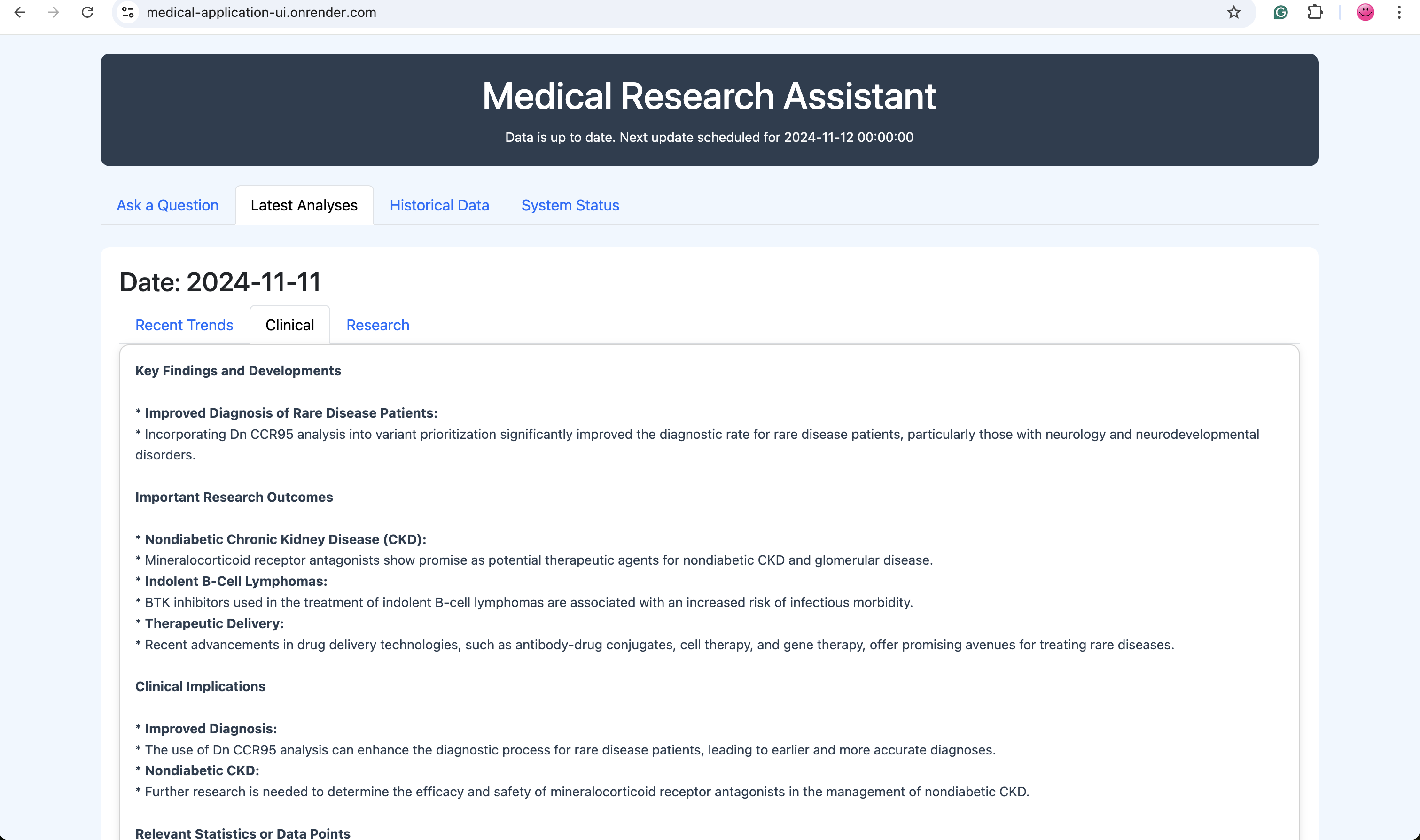
Task: Click the Key Findings and Developments heading
Action: (238, 371)
